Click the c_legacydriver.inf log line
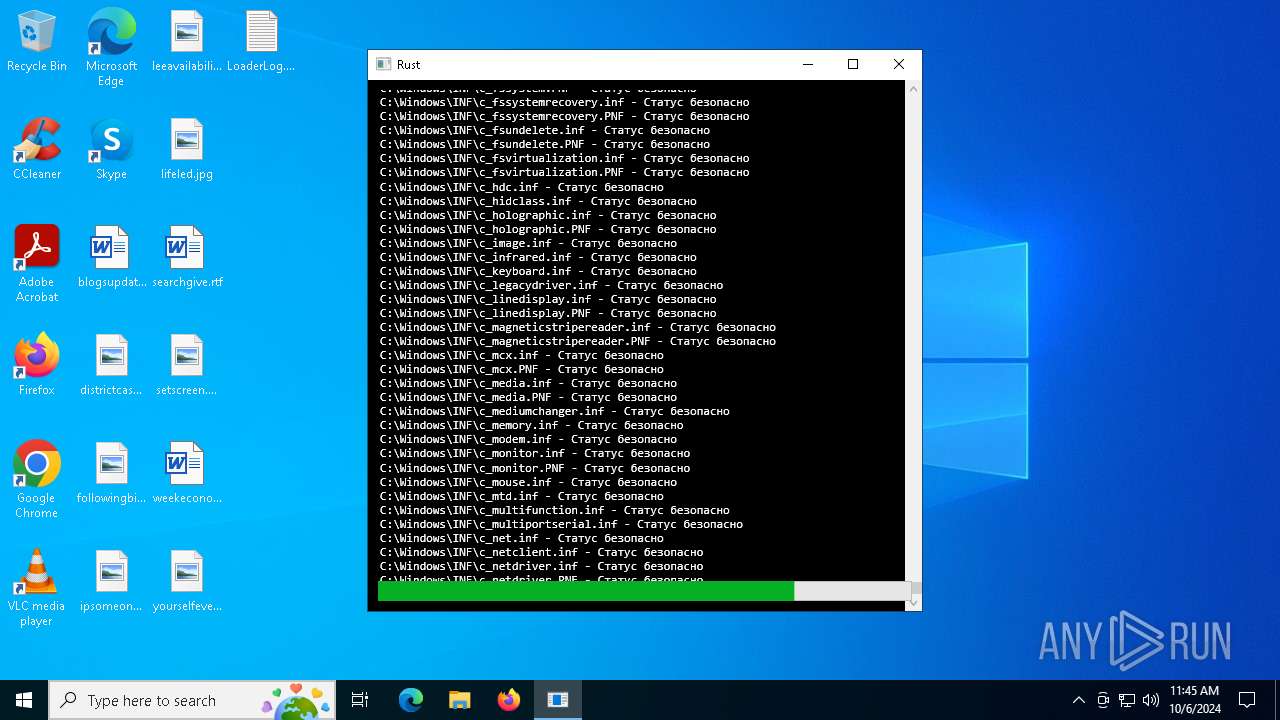Image resolution: width=1280 pixels, height=720 pixels. (551, 285)
